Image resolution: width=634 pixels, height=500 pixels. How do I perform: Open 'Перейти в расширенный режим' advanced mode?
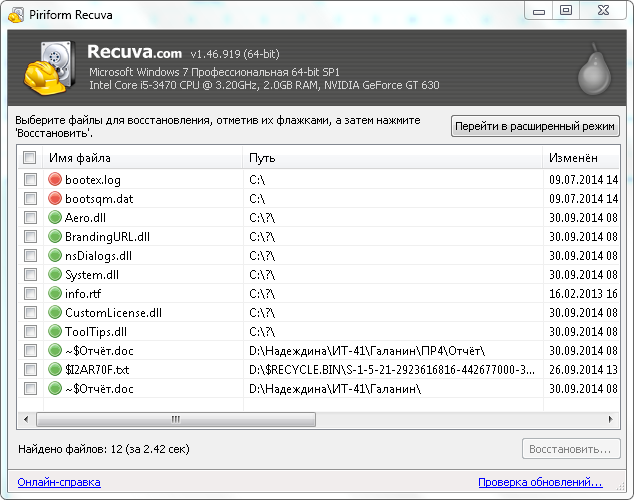[536, 127]
